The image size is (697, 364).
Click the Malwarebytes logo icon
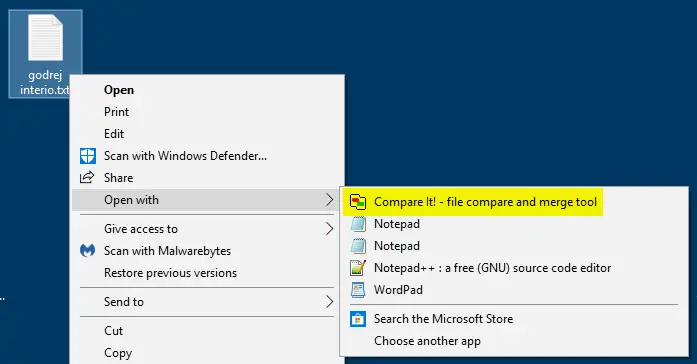point(88,251)
